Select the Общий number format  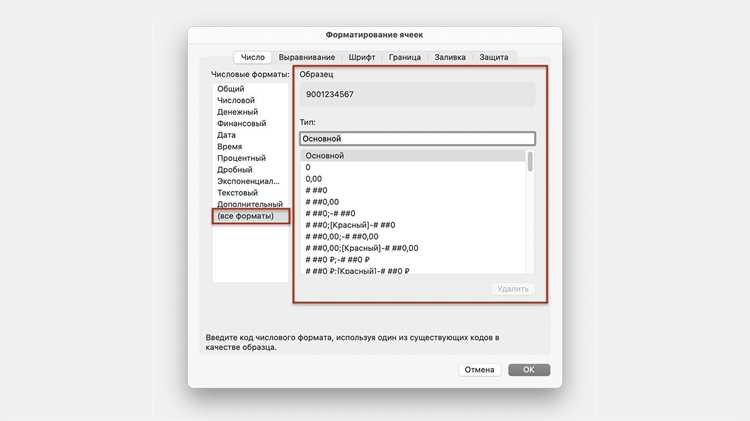[x=251, y=89]
